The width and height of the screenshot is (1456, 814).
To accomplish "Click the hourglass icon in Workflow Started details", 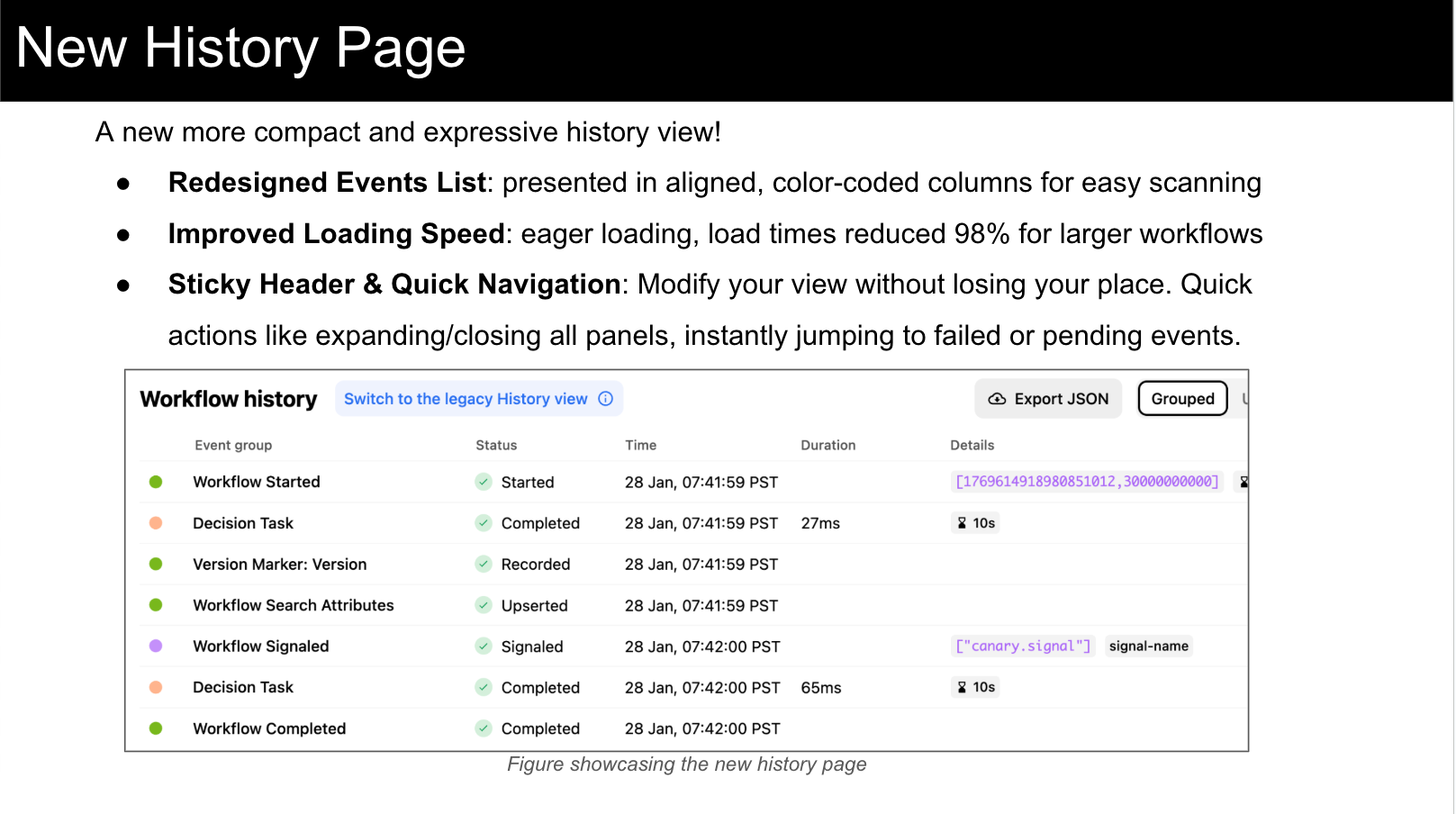I will coord(1243,482).
